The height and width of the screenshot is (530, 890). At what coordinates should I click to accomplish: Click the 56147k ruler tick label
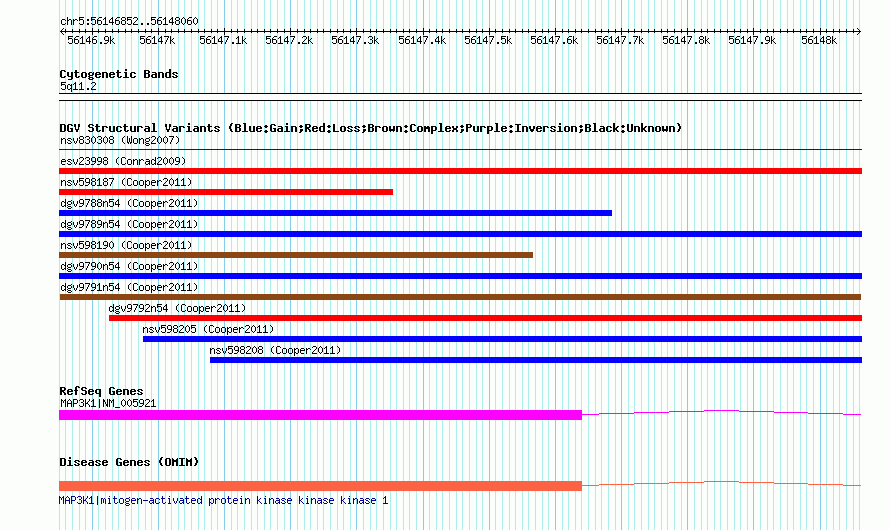pyautogui.click(x=157, y=40)
